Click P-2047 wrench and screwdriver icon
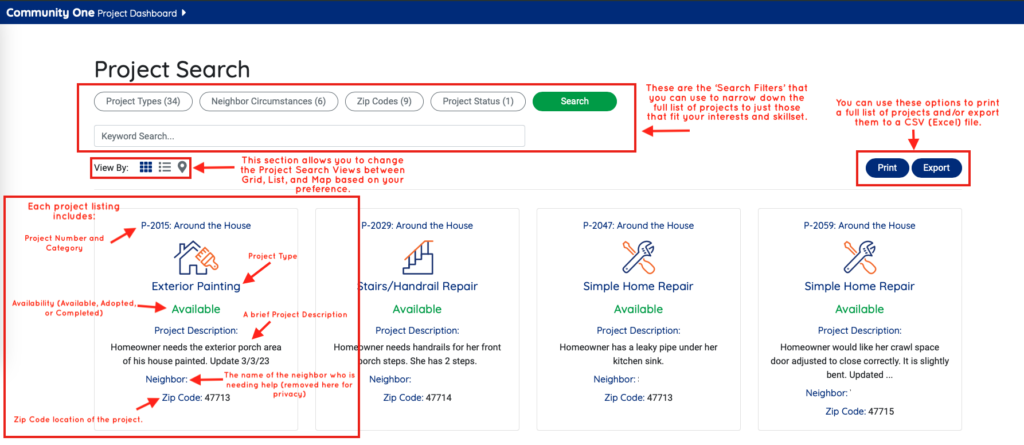Screen dimensions: 1024x445 click(x=638, y=257)
